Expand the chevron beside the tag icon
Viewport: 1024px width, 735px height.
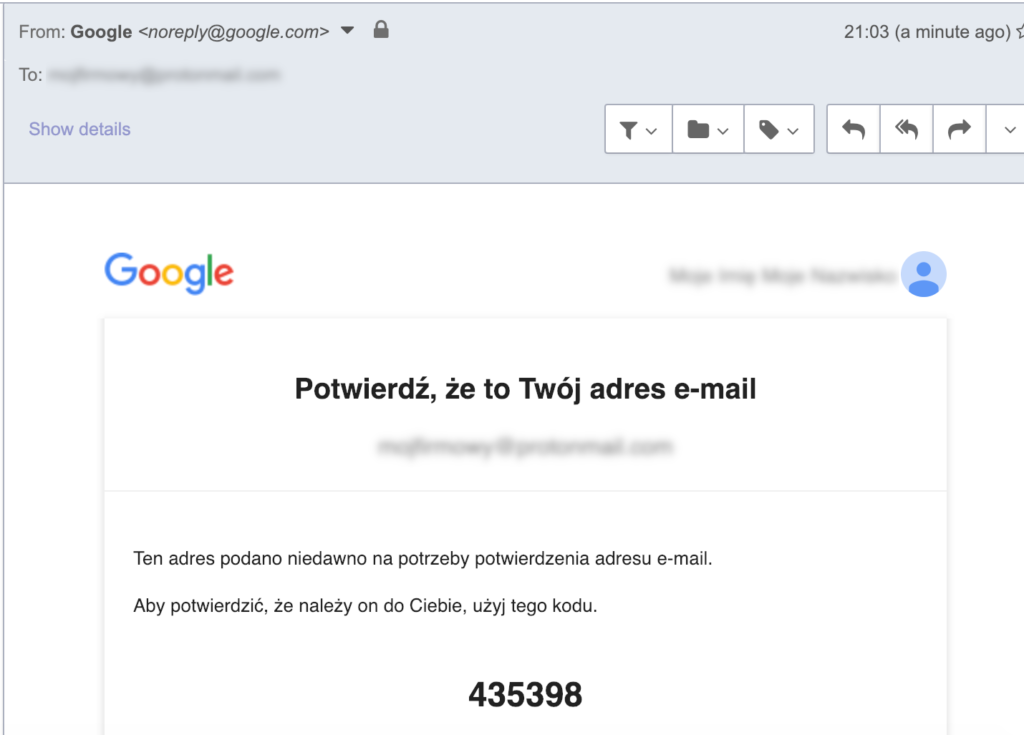point(793,131)
